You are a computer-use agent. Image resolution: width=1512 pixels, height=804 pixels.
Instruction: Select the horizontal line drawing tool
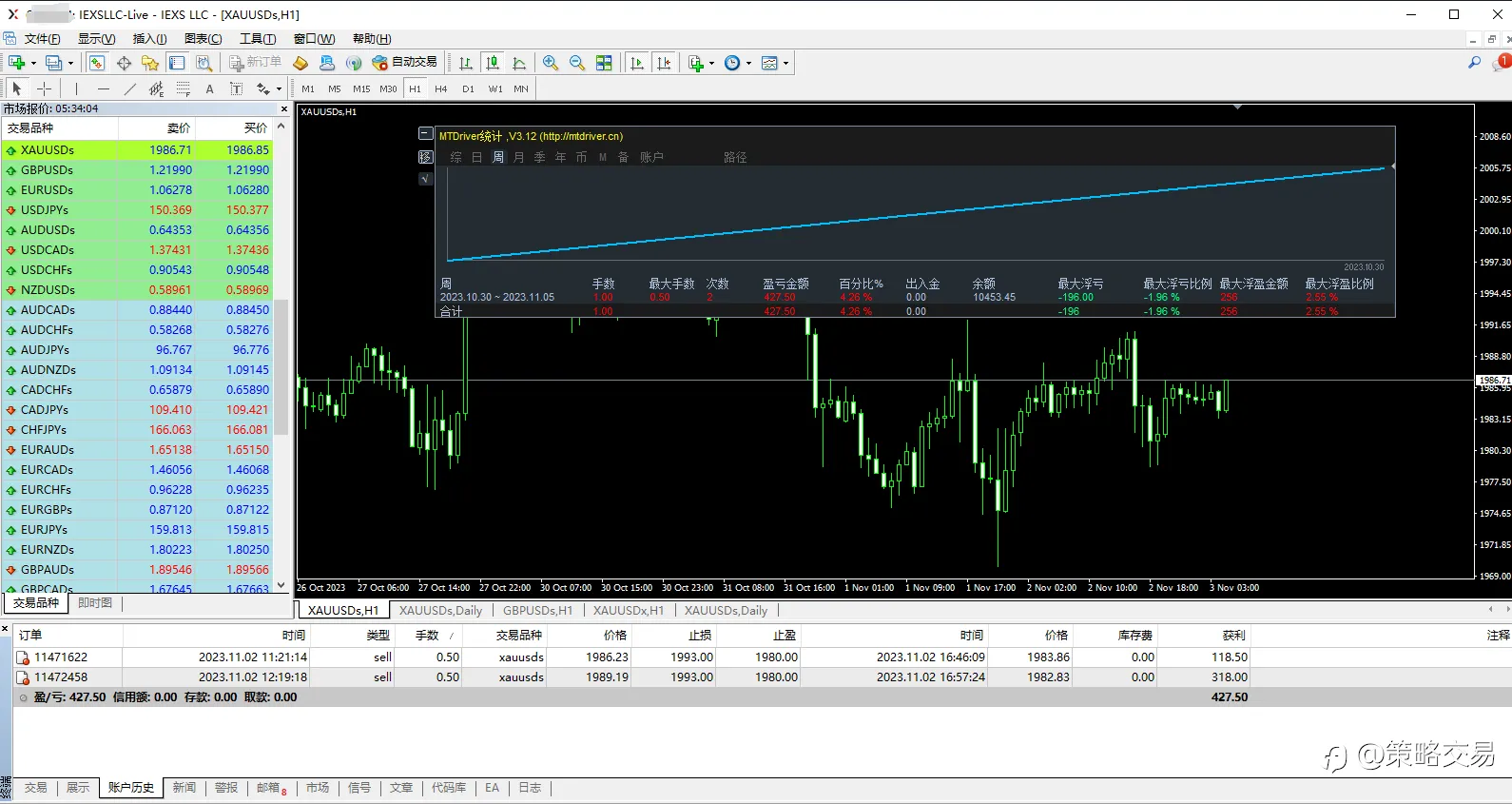pos(103,88)
